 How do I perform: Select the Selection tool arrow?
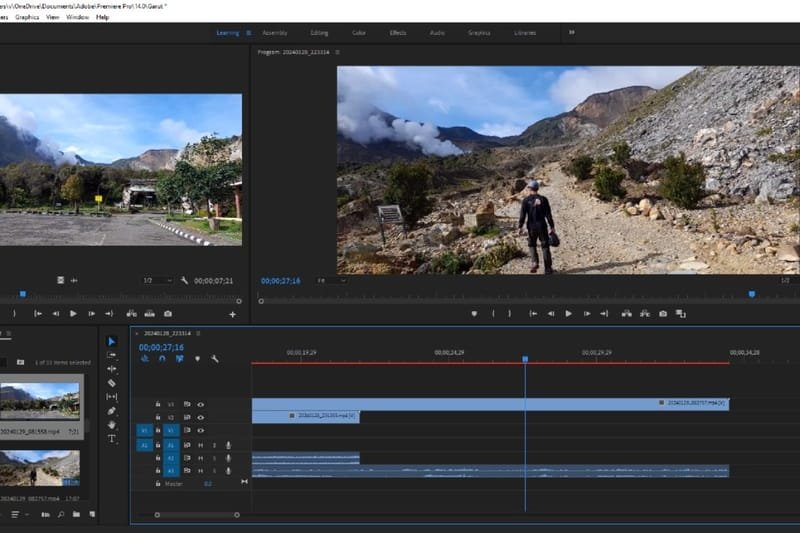112,341
